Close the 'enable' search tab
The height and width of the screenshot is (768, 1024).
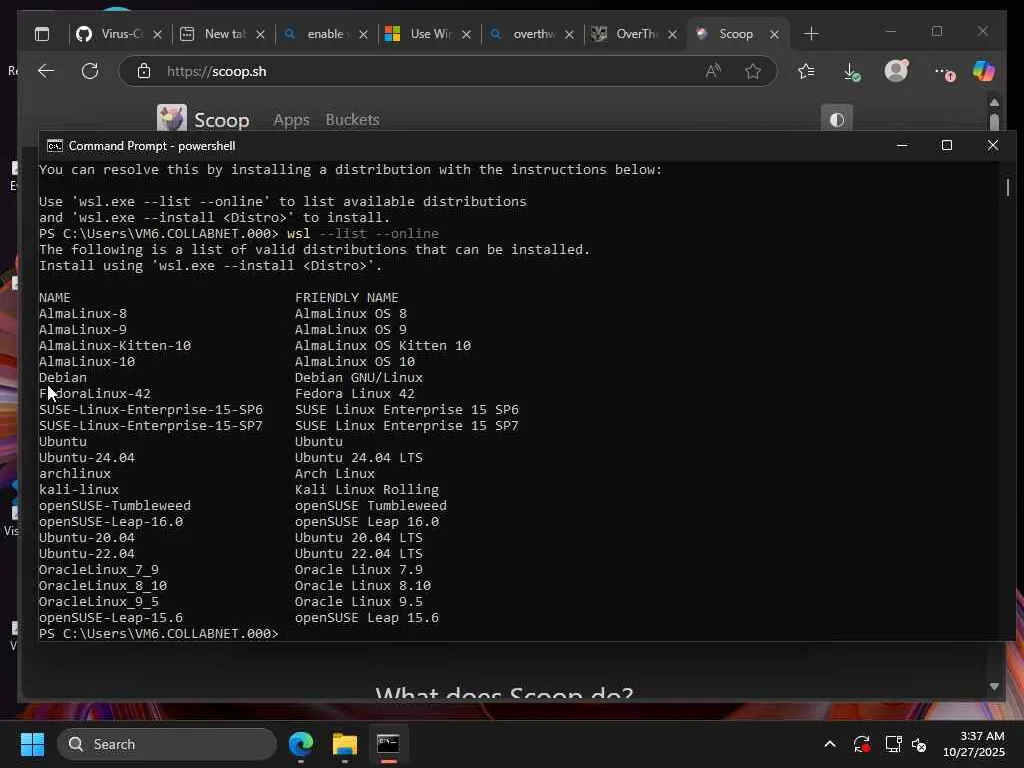(x=364, y=35)
